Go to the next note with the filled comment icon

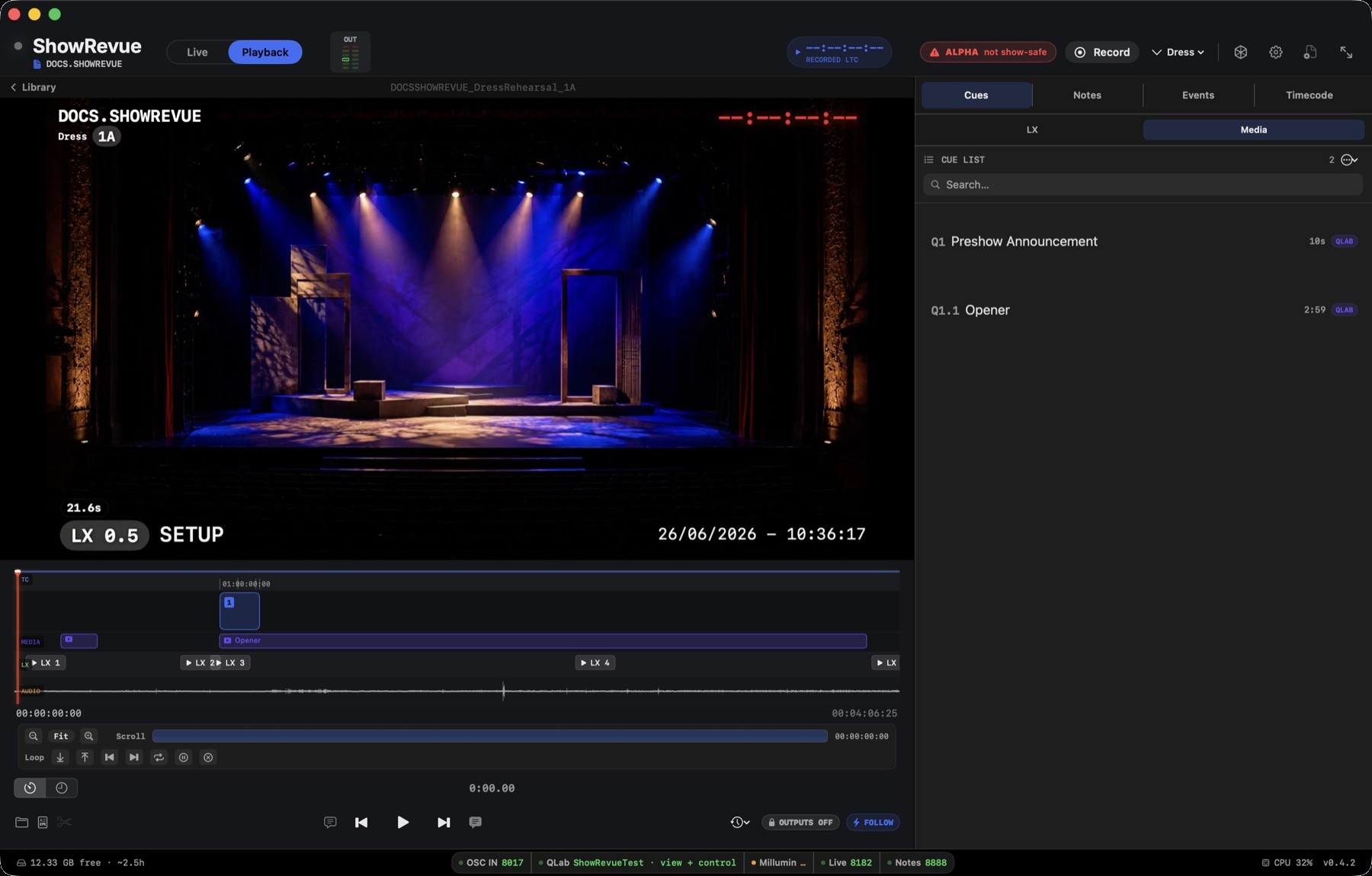pyautogui.click(x=475, y=822)
